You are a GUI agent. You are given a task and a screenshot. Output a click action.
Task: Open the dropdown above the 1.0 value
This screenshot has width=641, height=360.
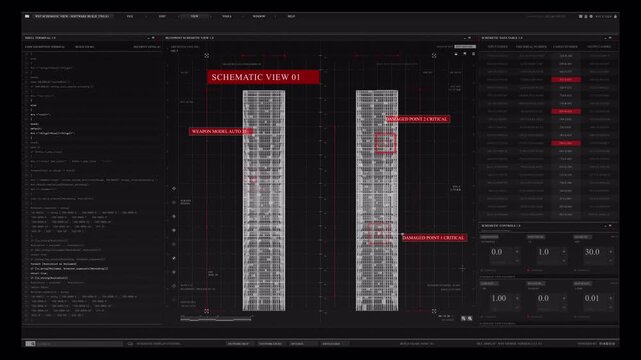pos(536,237)
